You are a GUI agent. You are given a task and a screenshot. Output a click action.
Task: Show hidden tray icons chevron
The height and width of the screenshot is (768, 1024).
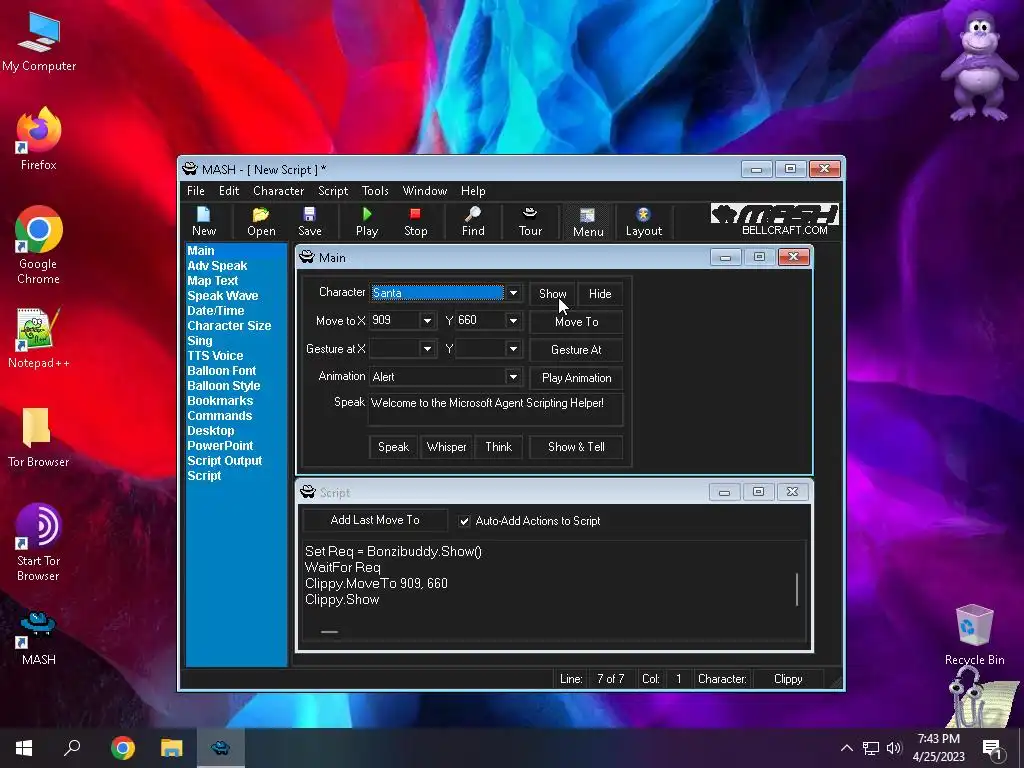pos(846,748)
